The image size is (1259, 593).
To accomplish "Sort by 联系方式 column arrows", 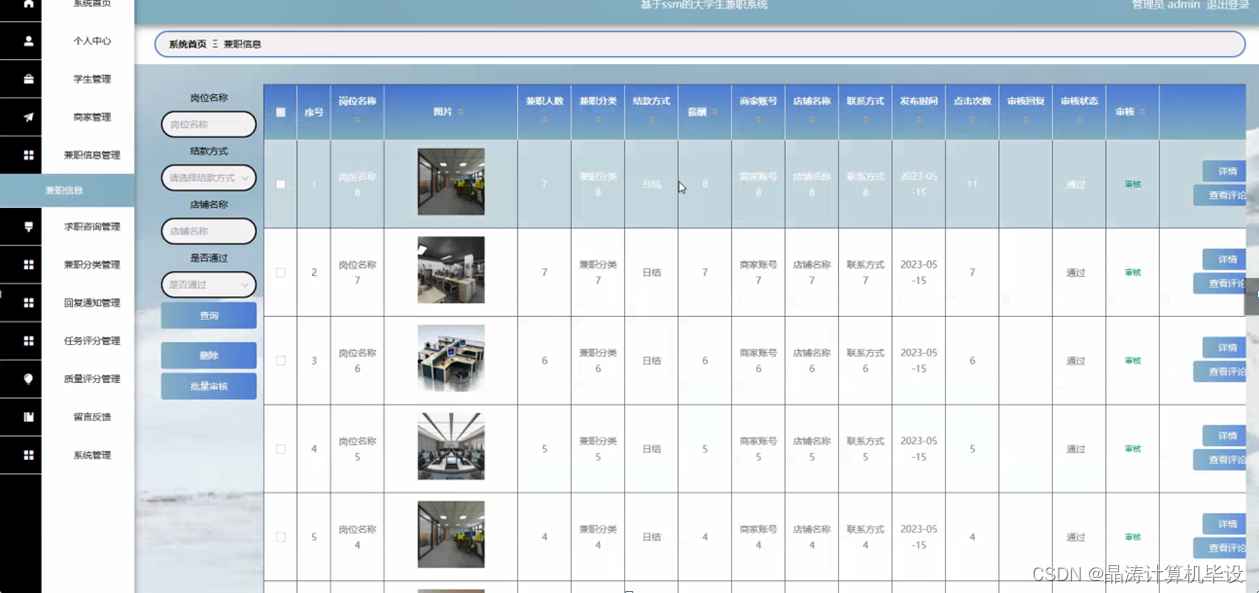I will 865,120.
